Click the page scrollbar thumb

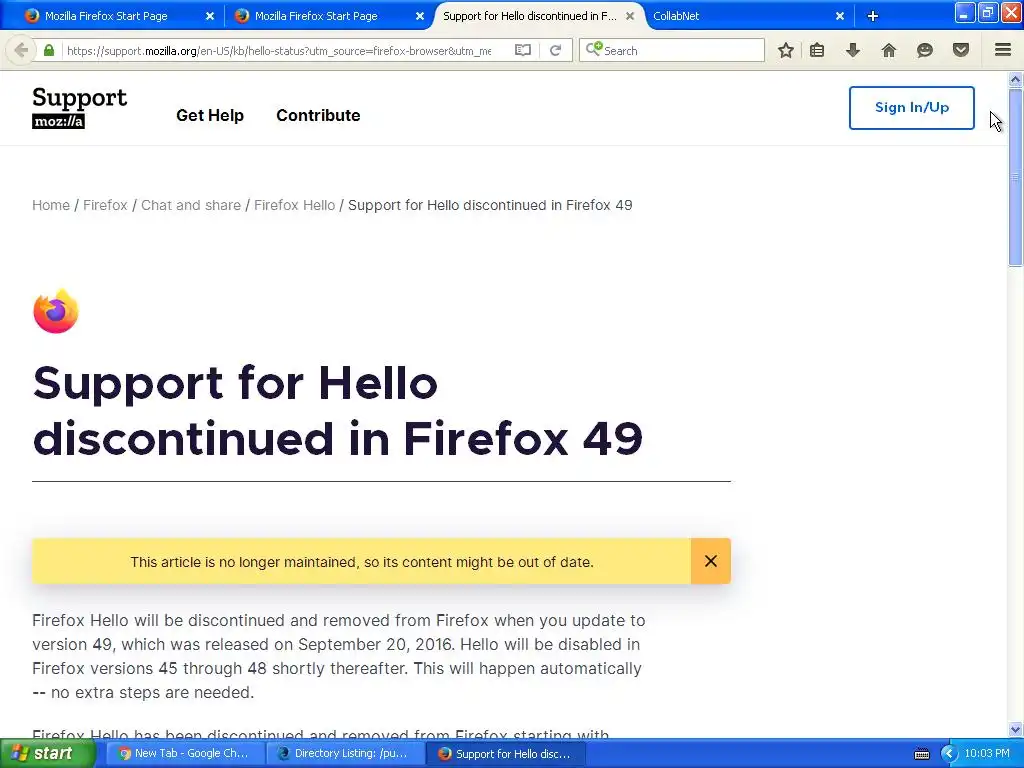point(1015,177)
